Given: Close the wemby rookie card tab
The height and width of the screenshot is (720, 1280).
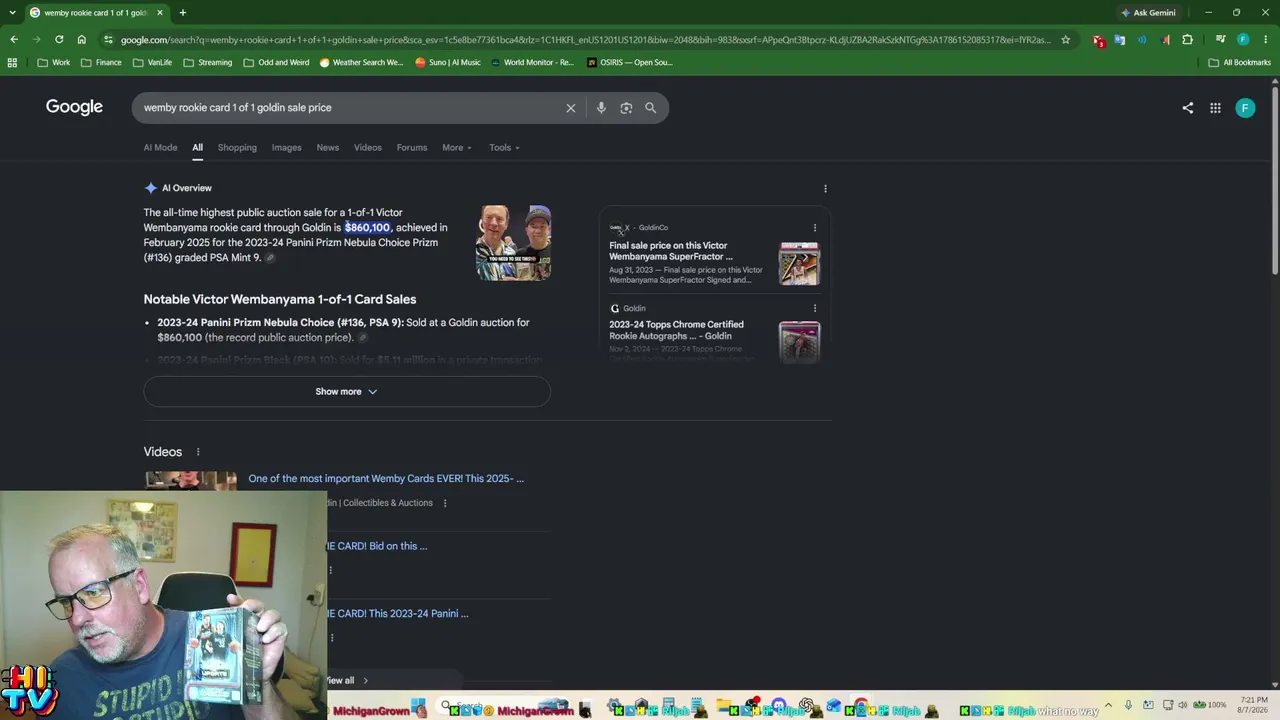Looking at the screenshot, I should [159, 13].
